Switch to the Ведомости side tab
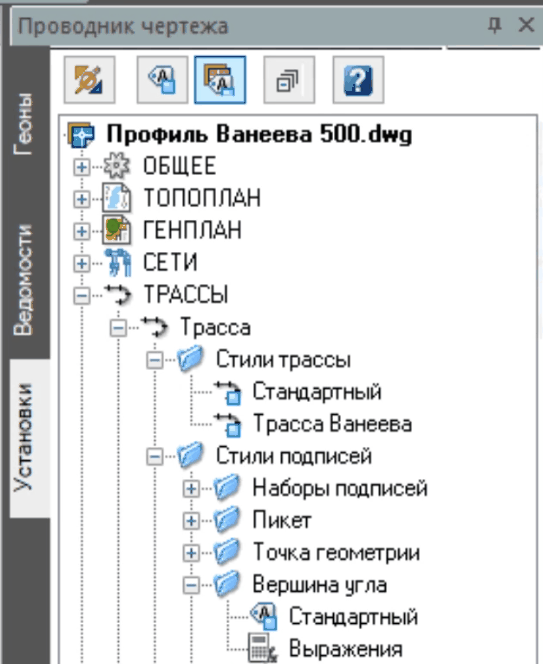543x664 pixels. pyautogui.click(x=23, y=279)
